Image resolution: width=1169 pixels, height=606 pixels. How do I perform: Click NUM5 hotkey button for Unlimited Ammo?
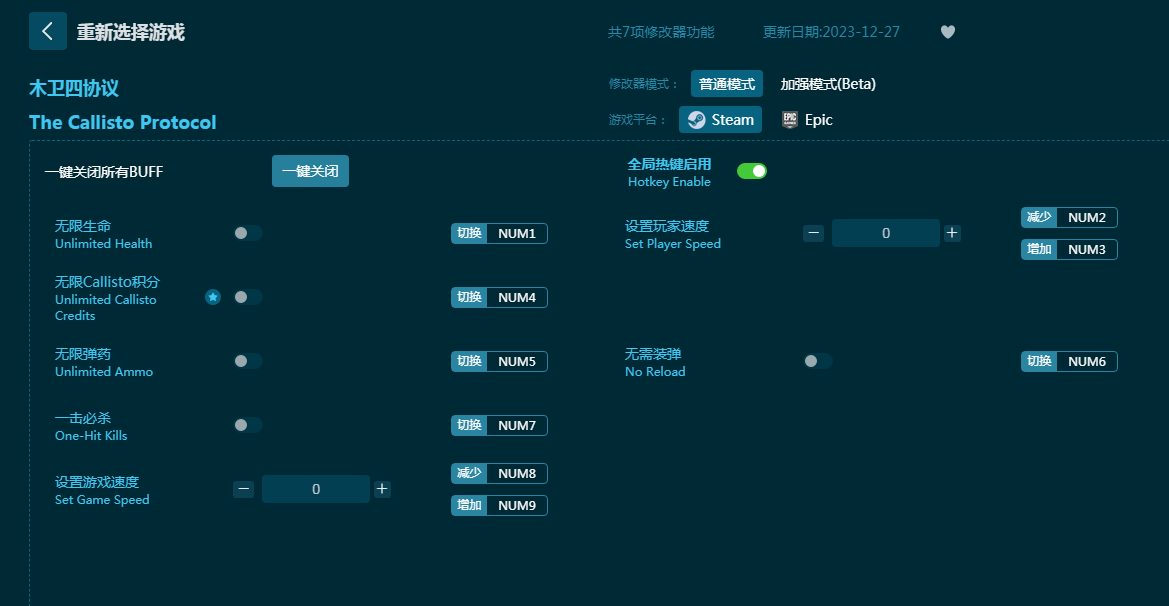click(500, 362)
